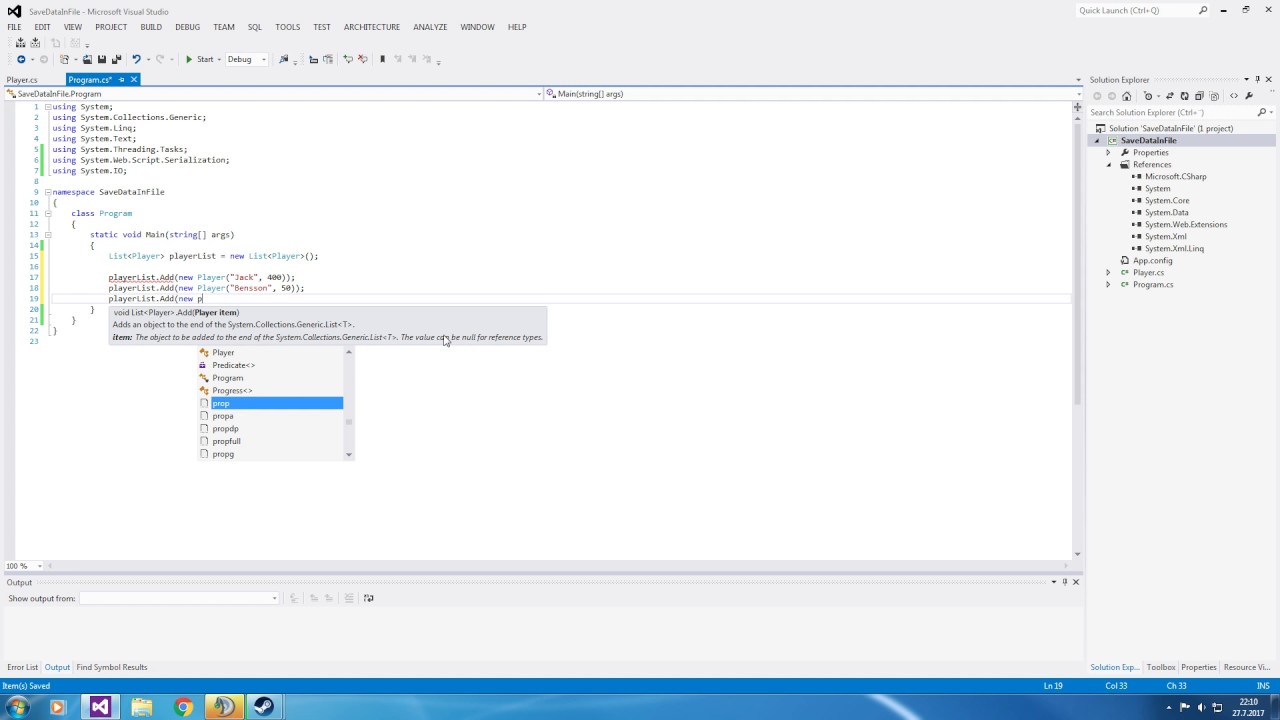The width and height of the screenshot is (1280, 720).
Task: Switch to the Error List tab
Action: (x=22, y=667)
